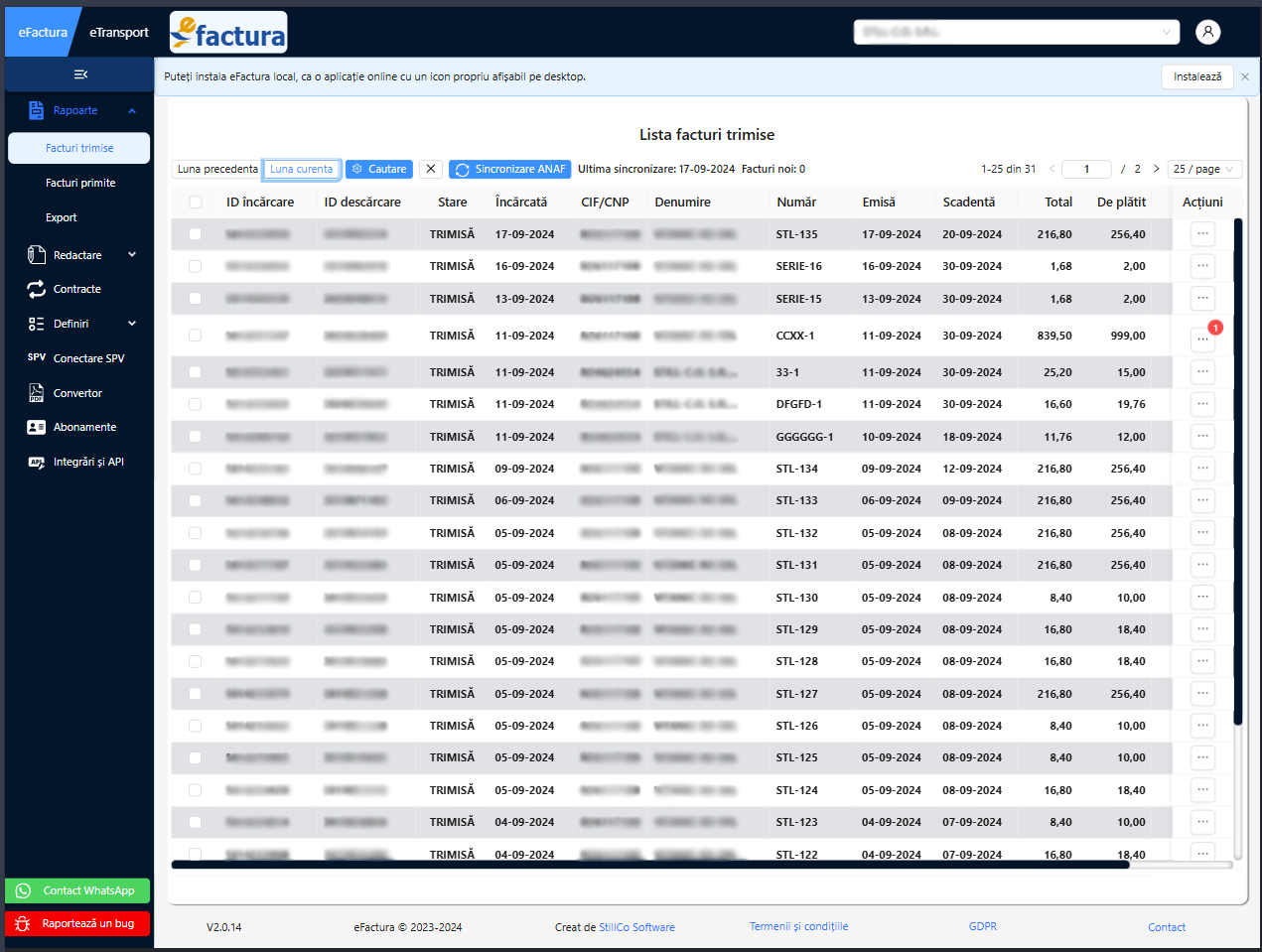1262x952 pixels.
Task: Select all invoices with header checkbox
Action: (196, 203)
